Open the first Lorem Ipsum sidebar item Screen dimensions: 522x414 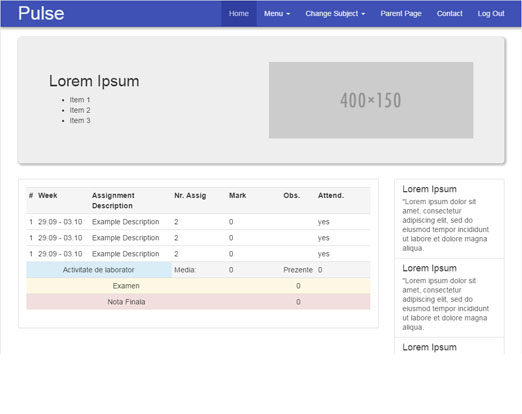449,219
